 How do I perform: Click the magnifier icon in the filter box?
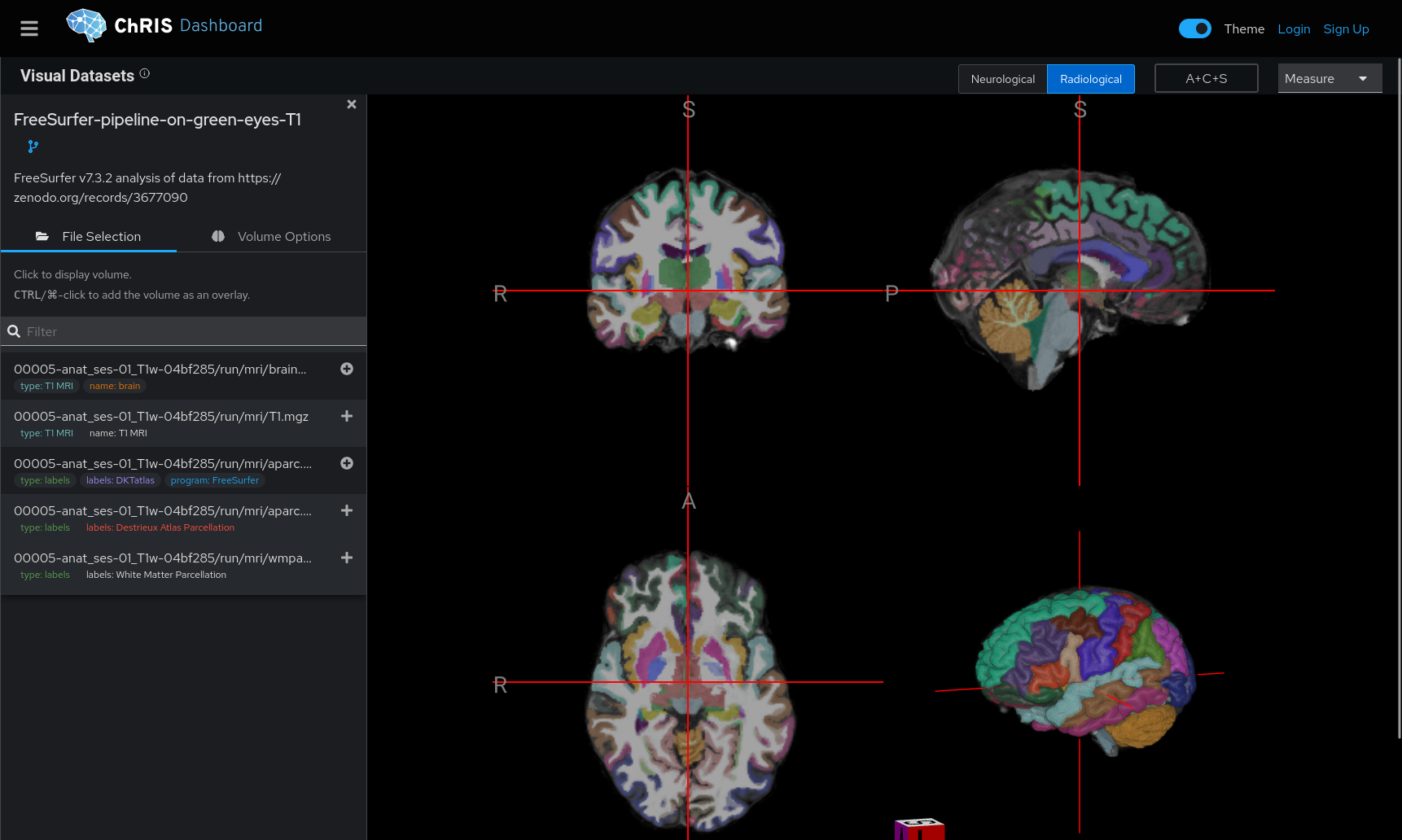tap(14, 331)
